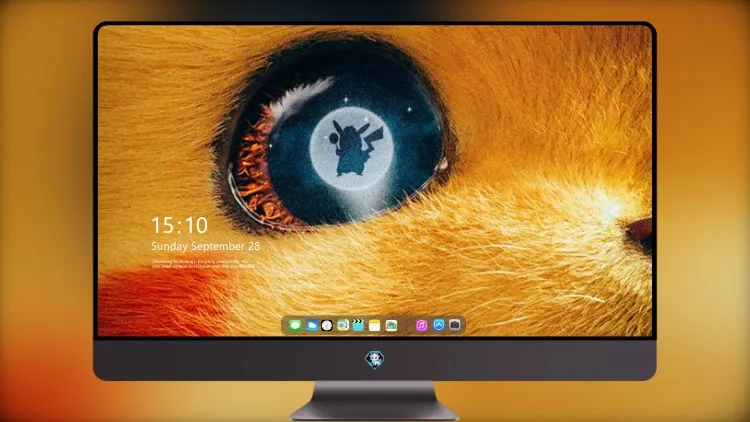Open the green Messages app in dock
Viewport: 750px width, 422px height.
click(295, 325)
